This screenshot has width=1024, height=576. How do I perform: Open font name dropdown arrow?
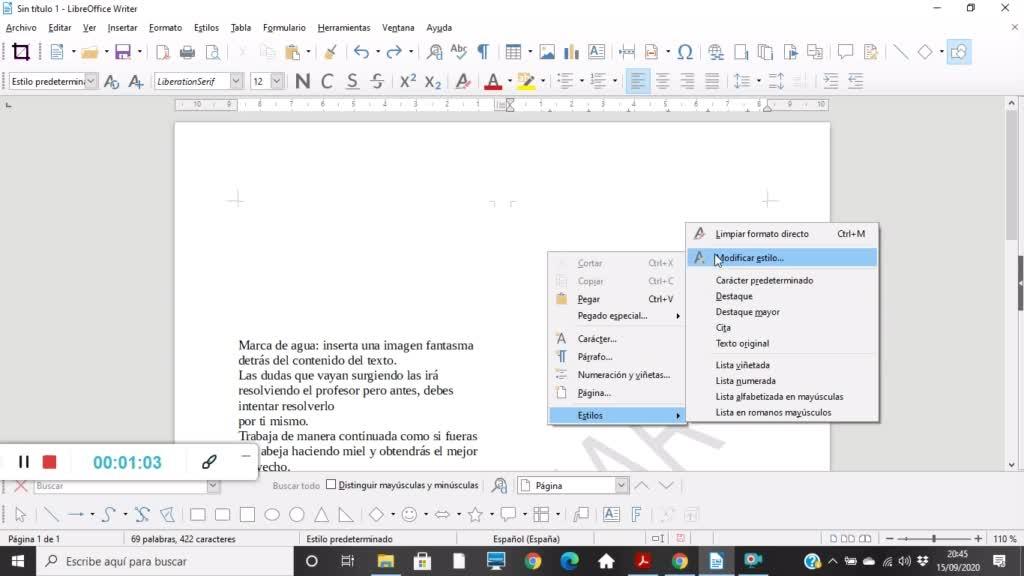point(236,81)
